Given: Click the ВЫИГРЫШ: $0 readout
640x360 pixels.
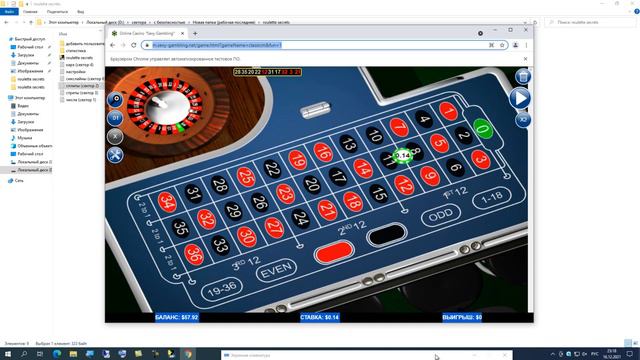Looking at the screenshot, I should pyautogui.click(x=462, y=317).
